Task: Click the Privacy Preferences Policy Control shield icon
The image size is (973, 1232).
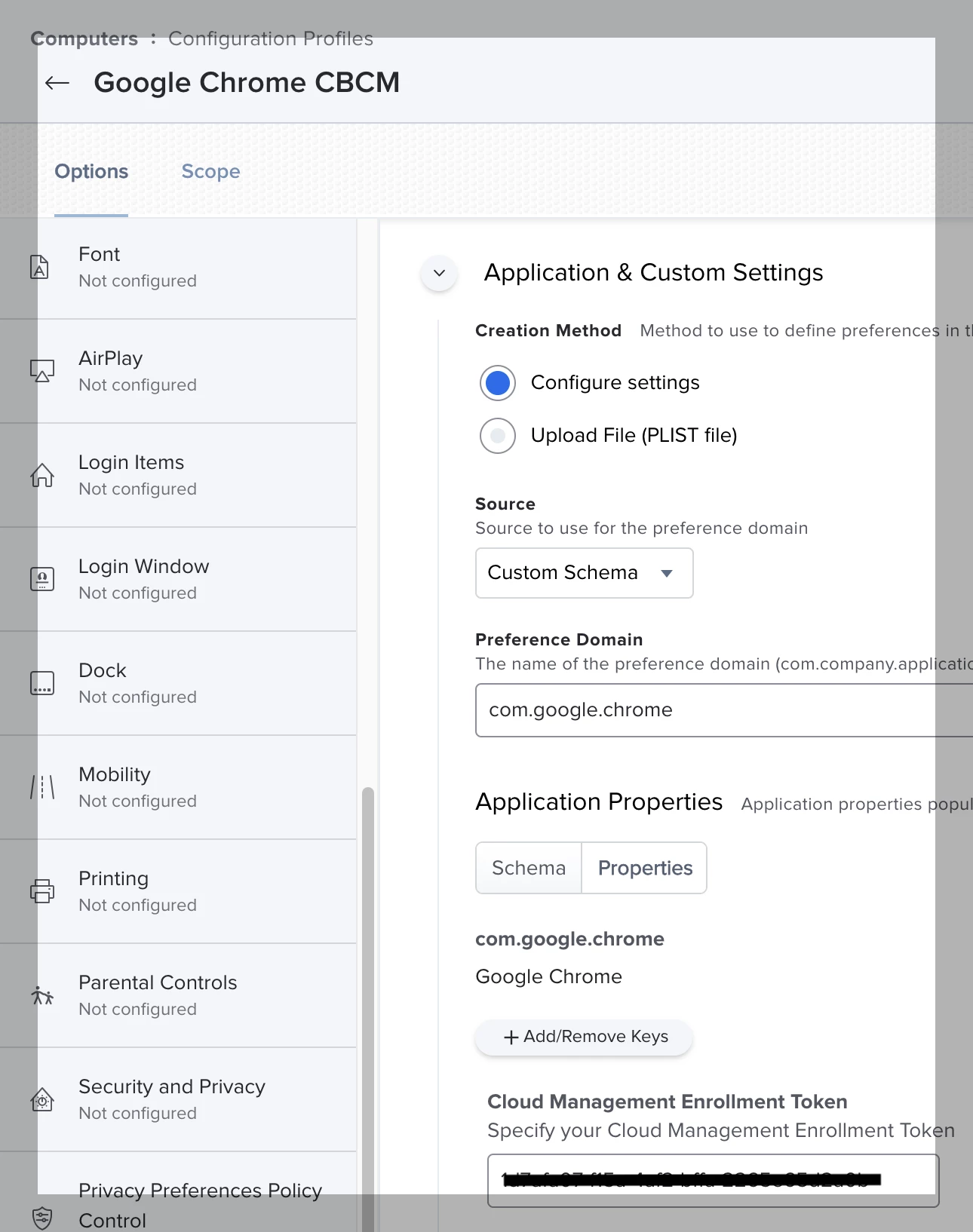Action: 42,1218
